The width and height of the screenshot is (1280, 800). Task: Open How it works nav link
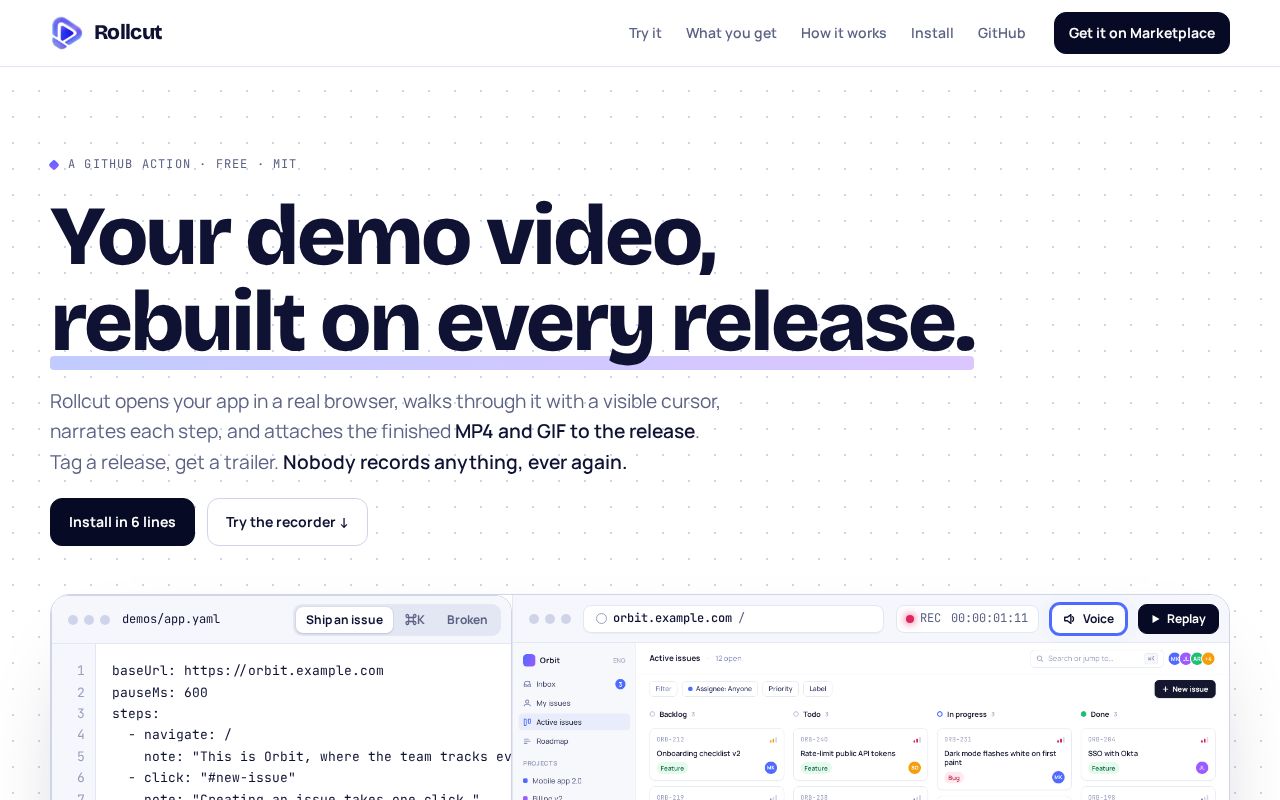tap(844, 33)
